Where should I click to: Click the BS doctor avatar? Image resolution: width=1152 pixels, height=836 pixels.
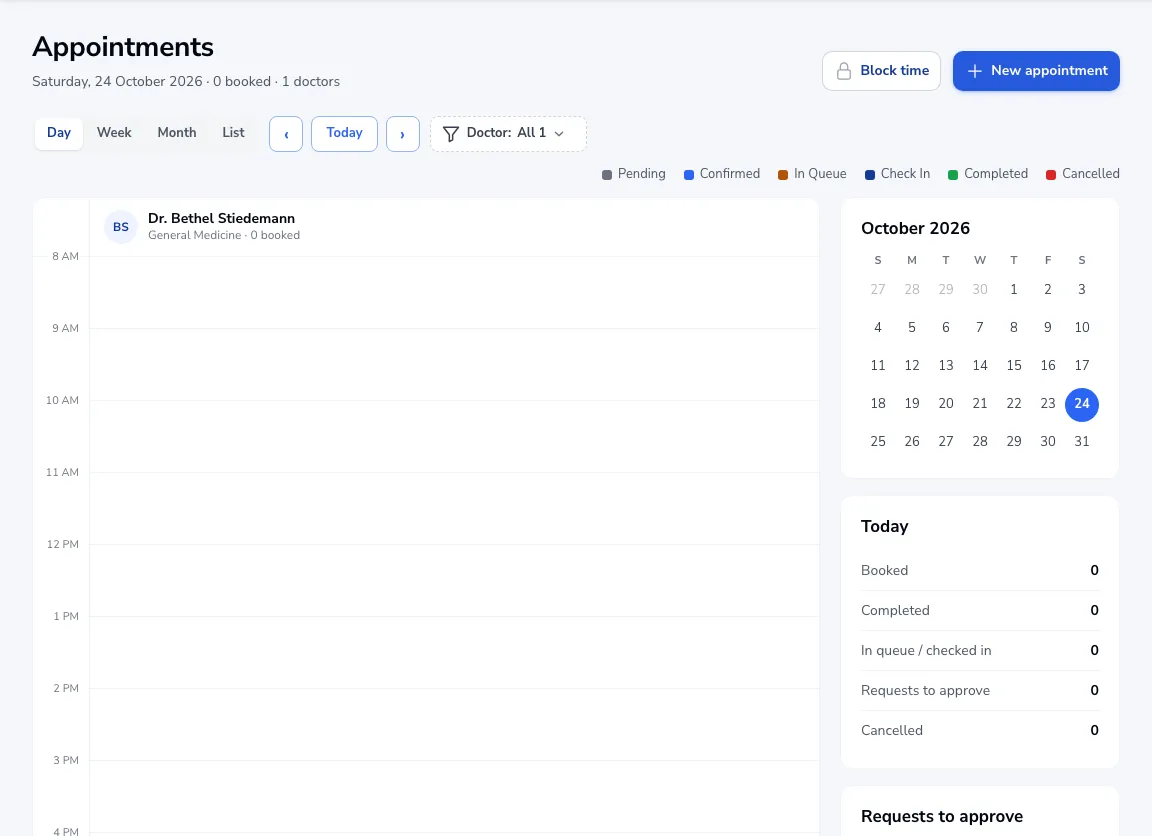(120, 227)
